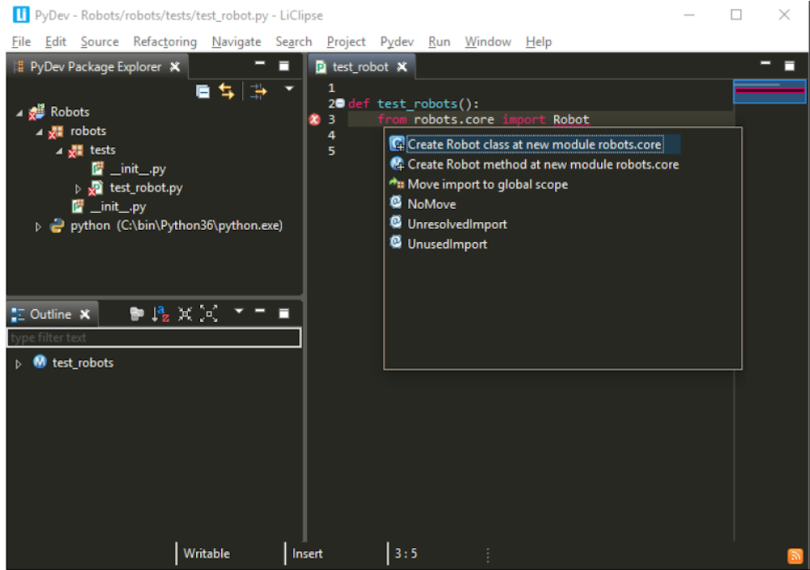Toggle alphabetical sort in Outline panel
The image size is (810, 570).
point(160,314)
